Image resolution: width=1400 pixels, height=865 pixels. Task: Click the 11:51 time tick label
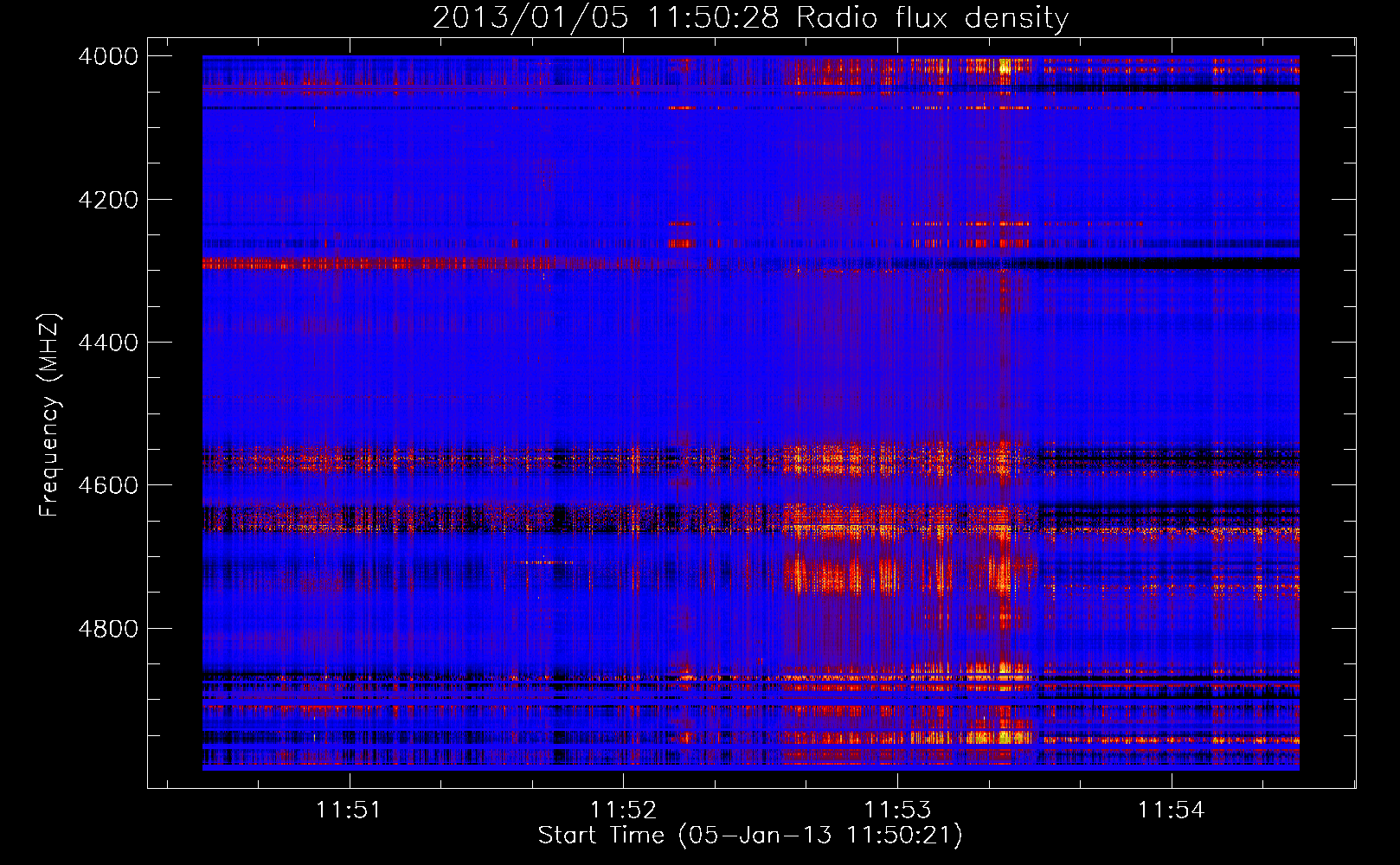click(x=349, y=810)
